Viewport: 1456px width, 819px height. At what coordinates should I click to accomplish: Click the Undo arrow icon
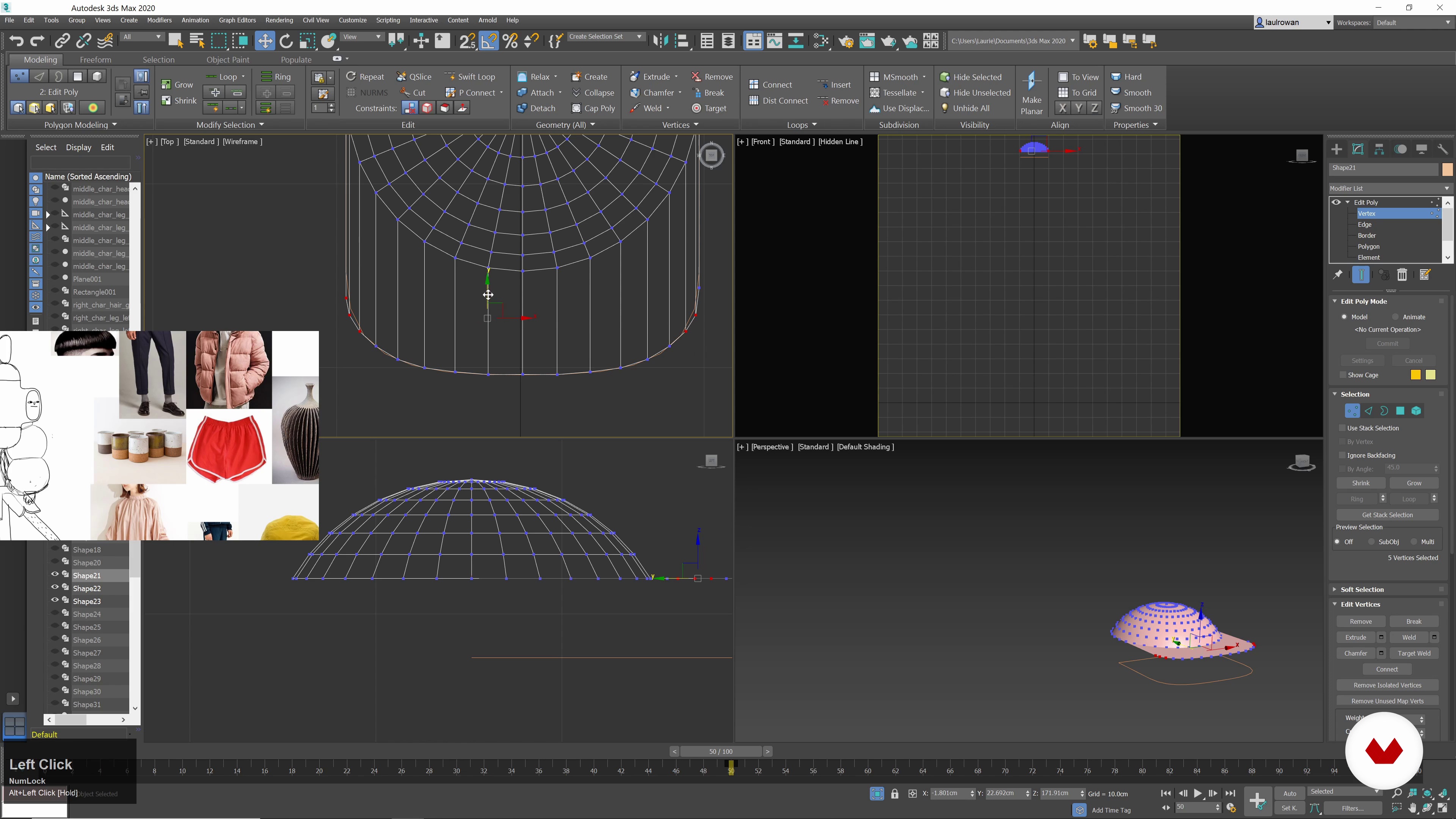click(16, 41)
